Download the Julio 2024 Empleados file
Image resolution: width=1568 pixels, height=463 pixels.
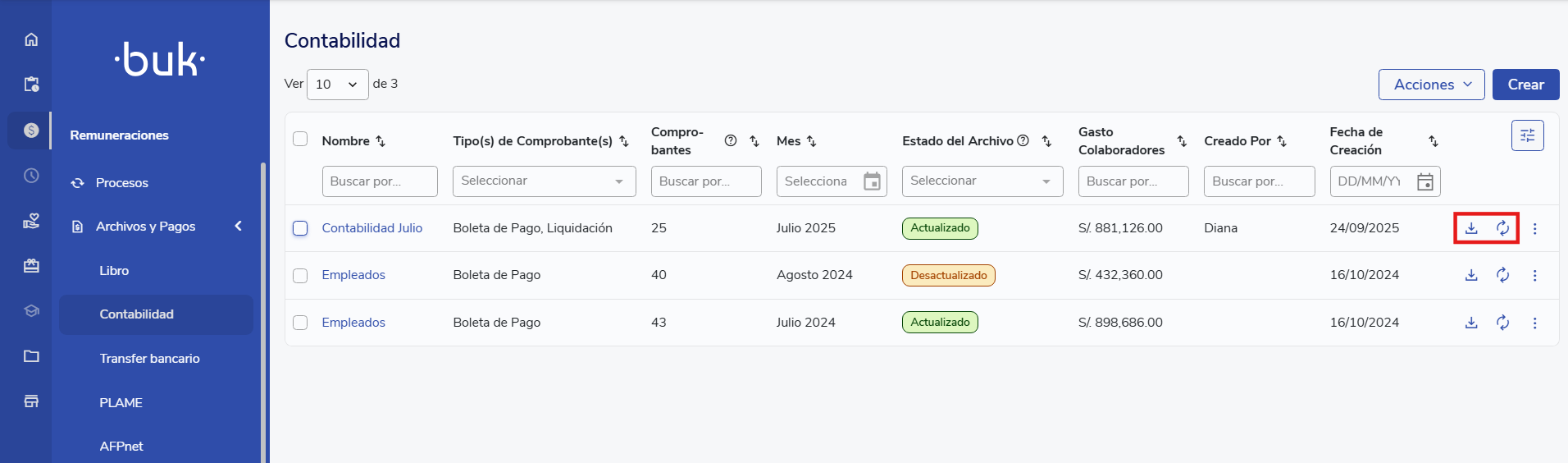(1471, 323)
